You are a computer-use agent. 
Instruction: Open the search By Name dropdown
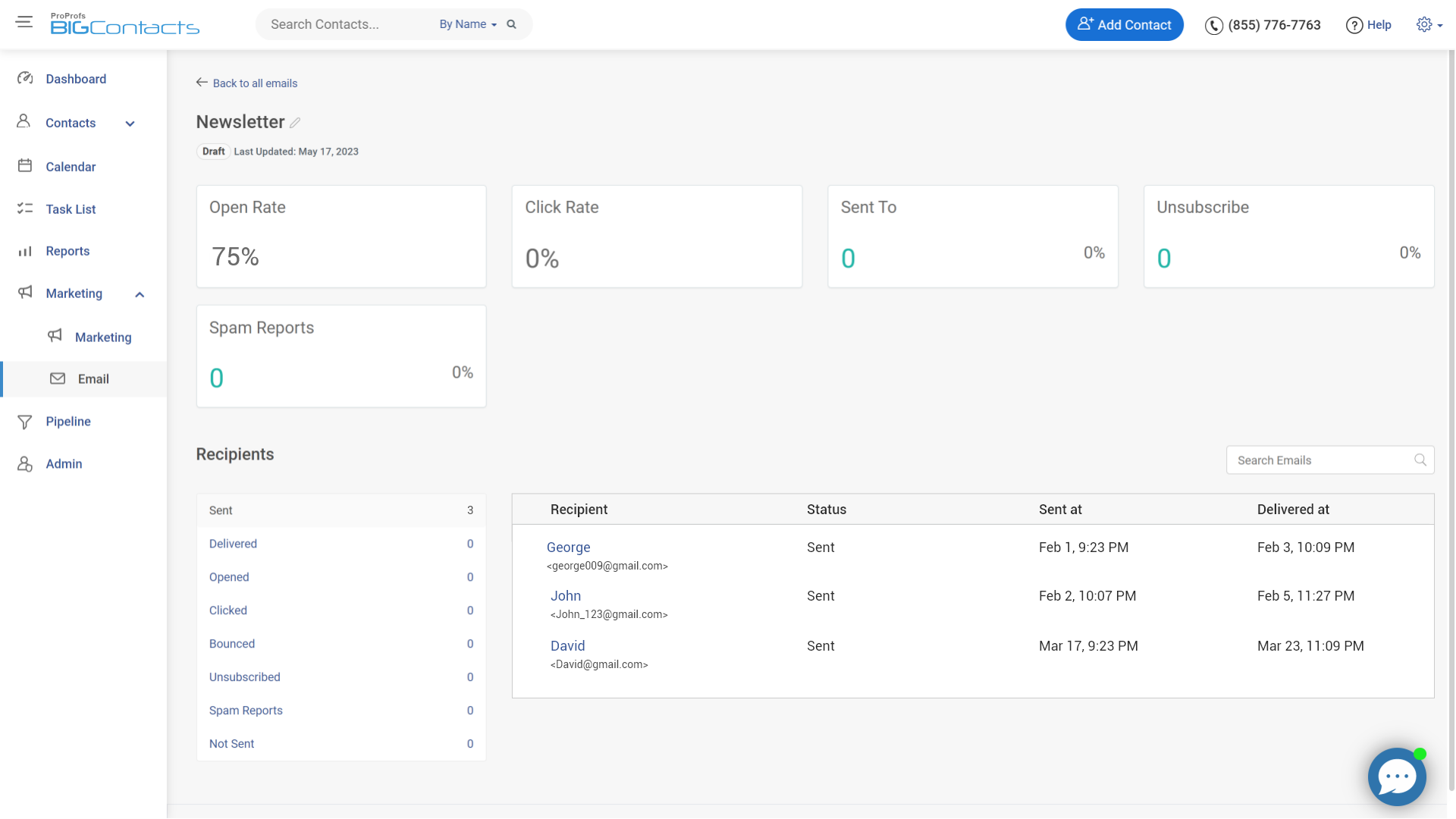pyautogui.click(x=467, y=24)
